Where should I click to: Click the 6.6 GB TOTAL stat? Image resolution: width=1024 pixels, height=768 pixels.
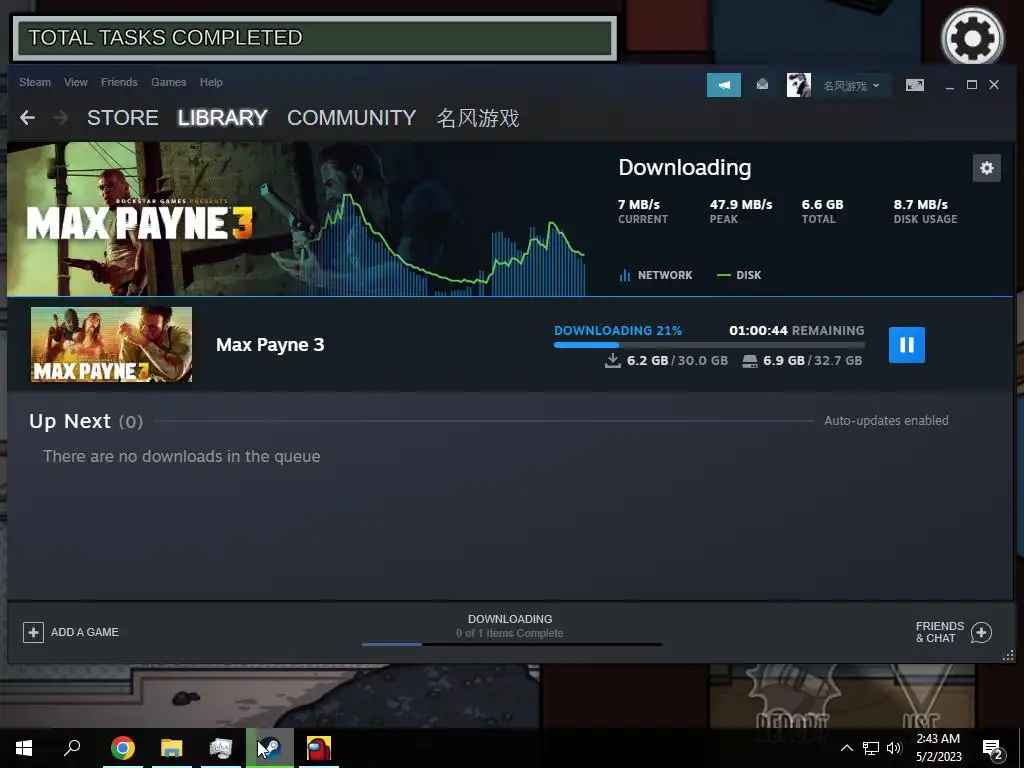coord(822,211)
